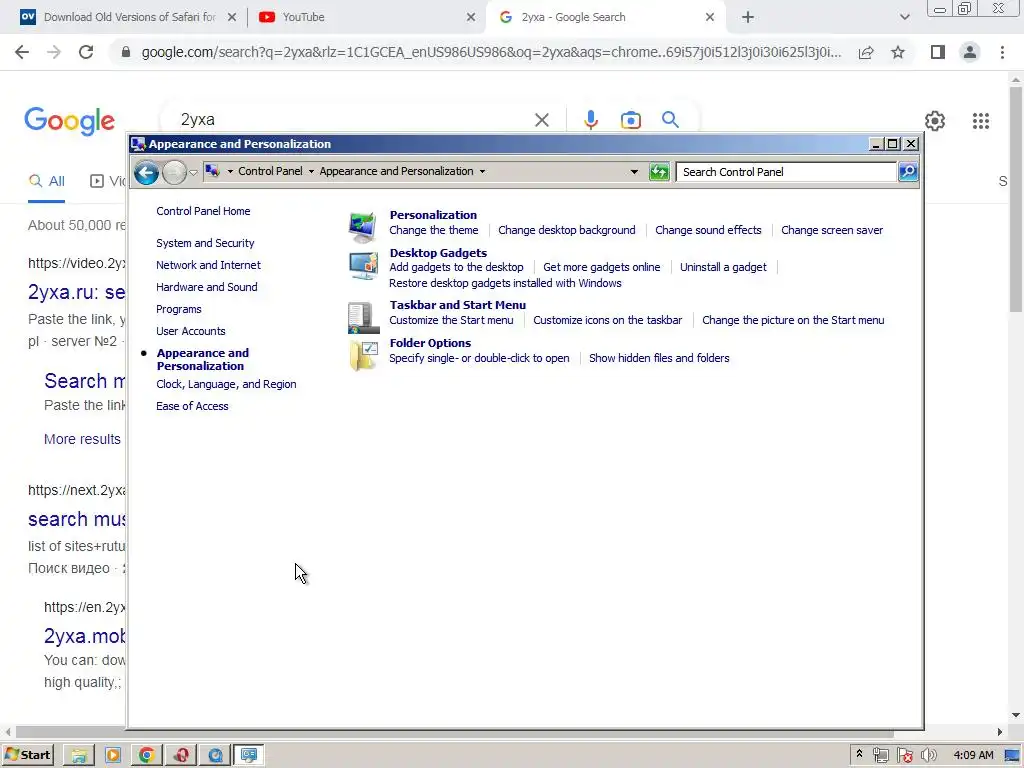Click the Taskbar and Start Menu icon
The width and height of the screenshot is (1024, 768).
363,317
